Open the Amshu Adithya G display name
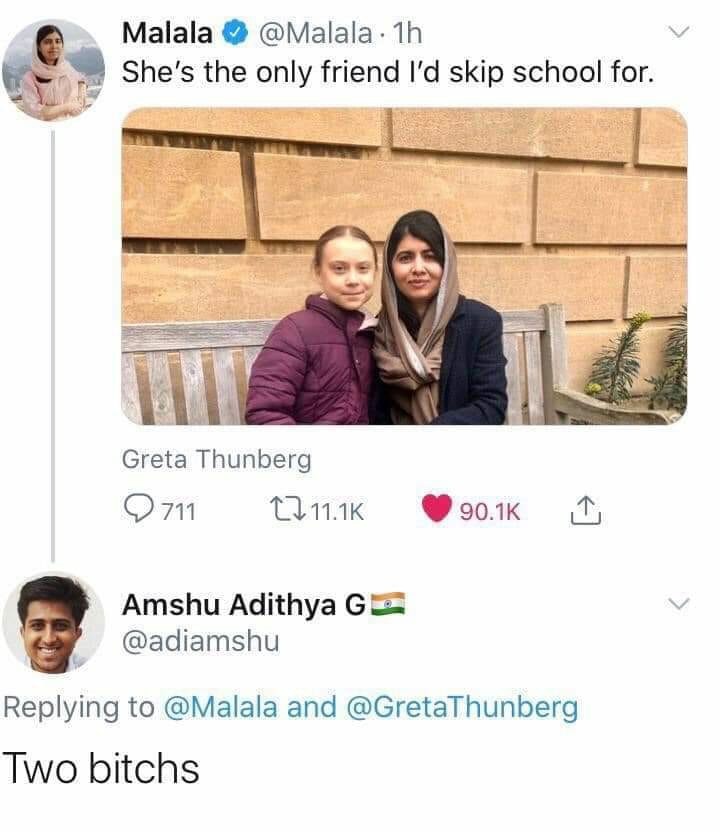Viewport: 720px width, 832px height. tap(243, 605)
